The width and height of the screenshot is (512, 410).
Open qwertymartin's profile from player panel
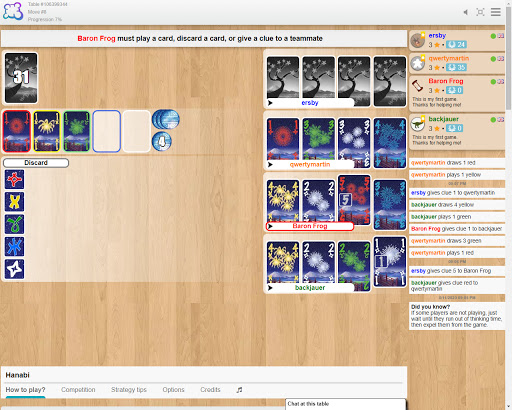coord(449,58)
